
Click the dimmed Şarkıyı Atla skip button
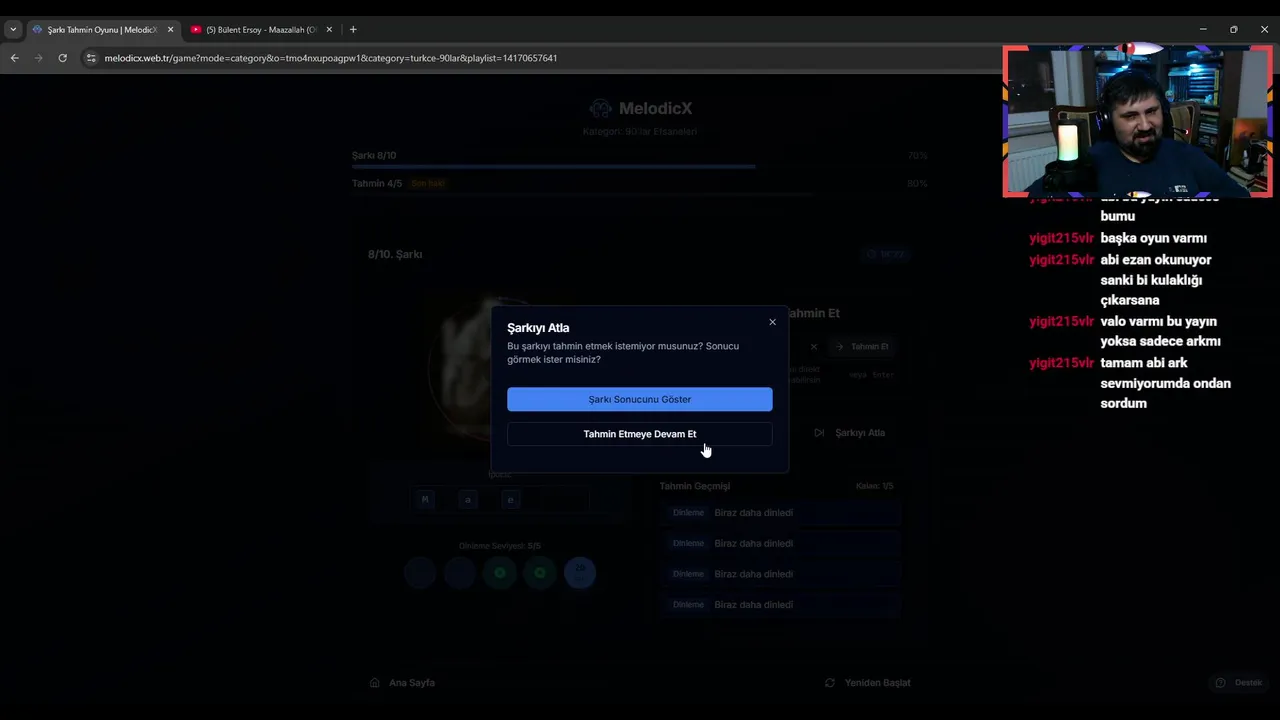click(x=849, y=433)
